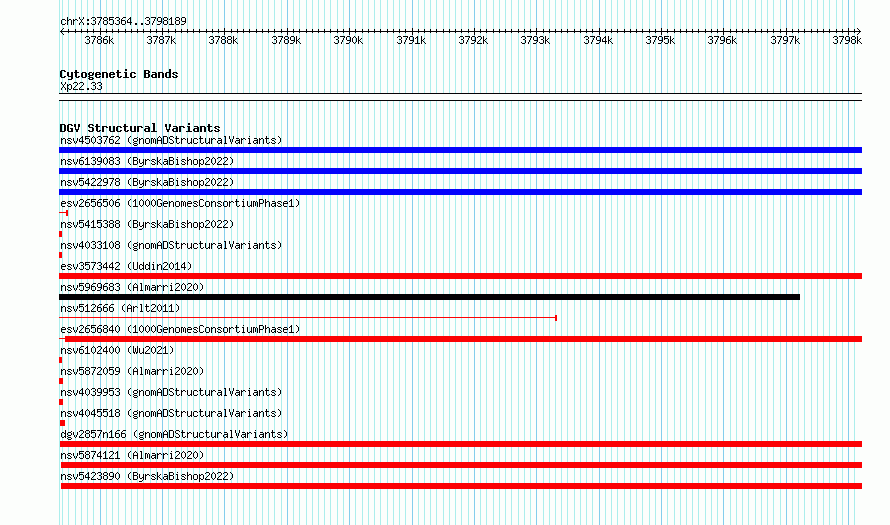The height and width of the screenshot is (525, 890).
Task: Click the blue bar under nsv6139083
Action: pos(460,171)
